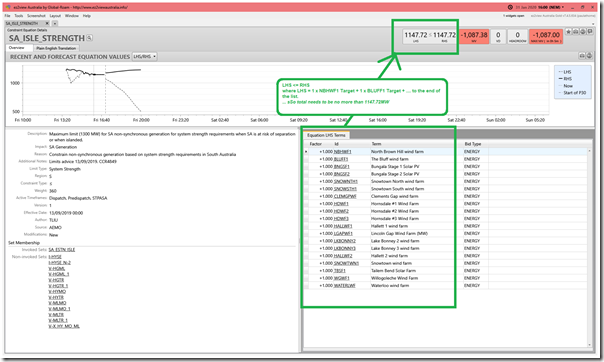
Task: Click the LHS legend entry
Action: [x=565, y=72]
